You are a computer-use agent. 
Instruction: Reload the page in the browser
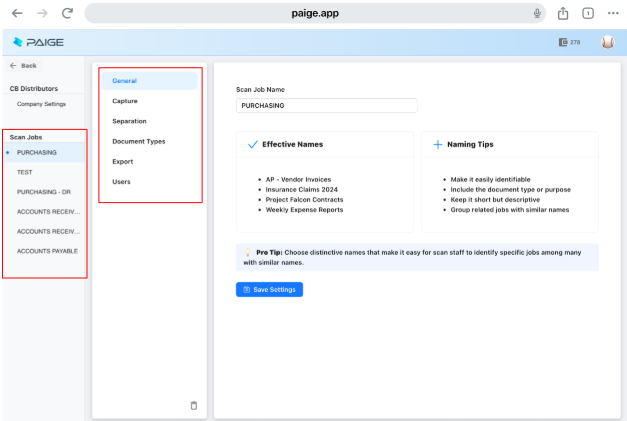point(67,13)
